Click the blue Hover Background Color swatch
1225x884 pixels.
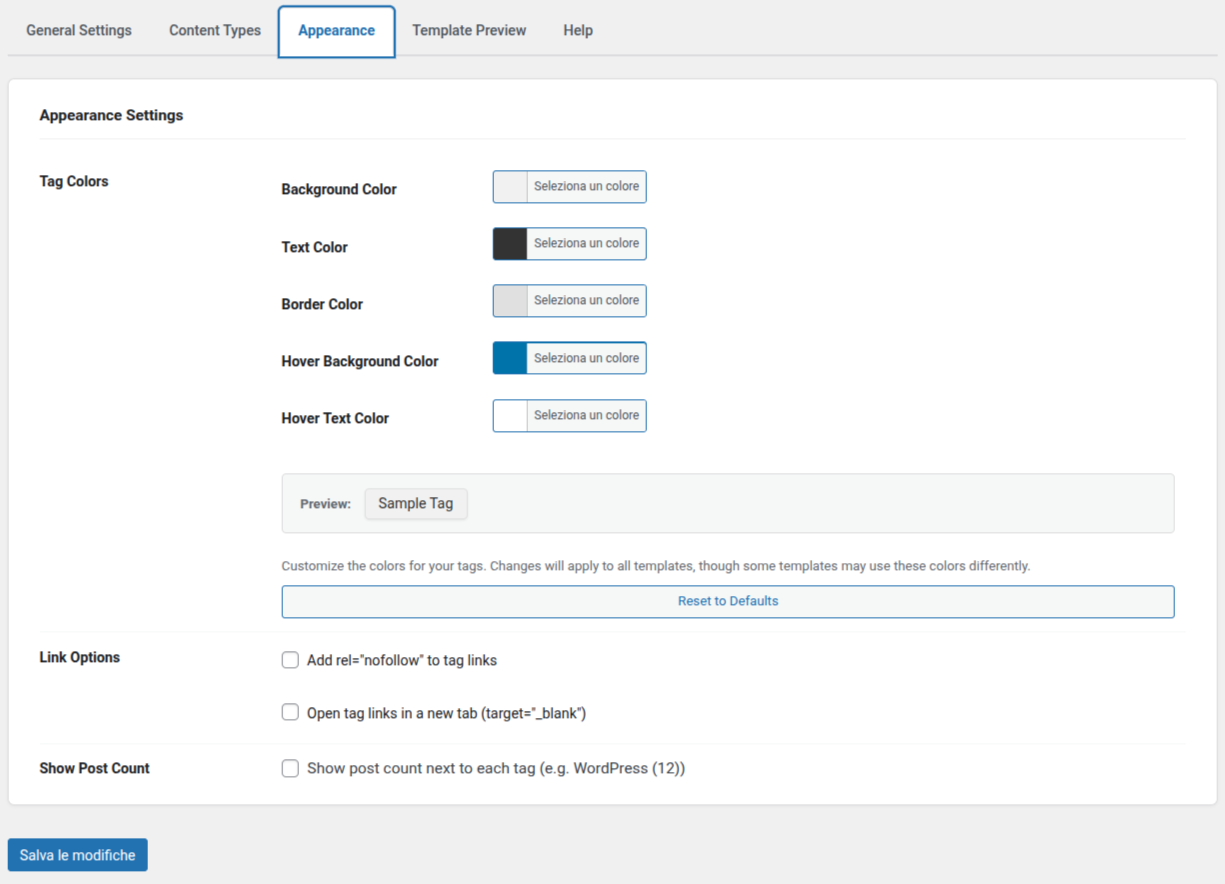(x=510, y=358)
